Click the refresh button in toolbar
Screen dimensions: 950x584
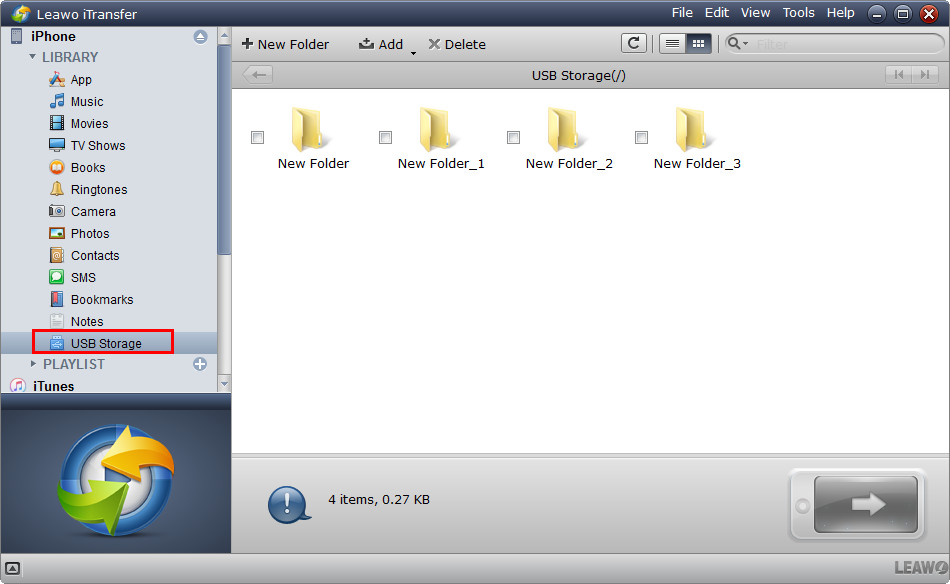pyautogui.click(x=634, y=44)
